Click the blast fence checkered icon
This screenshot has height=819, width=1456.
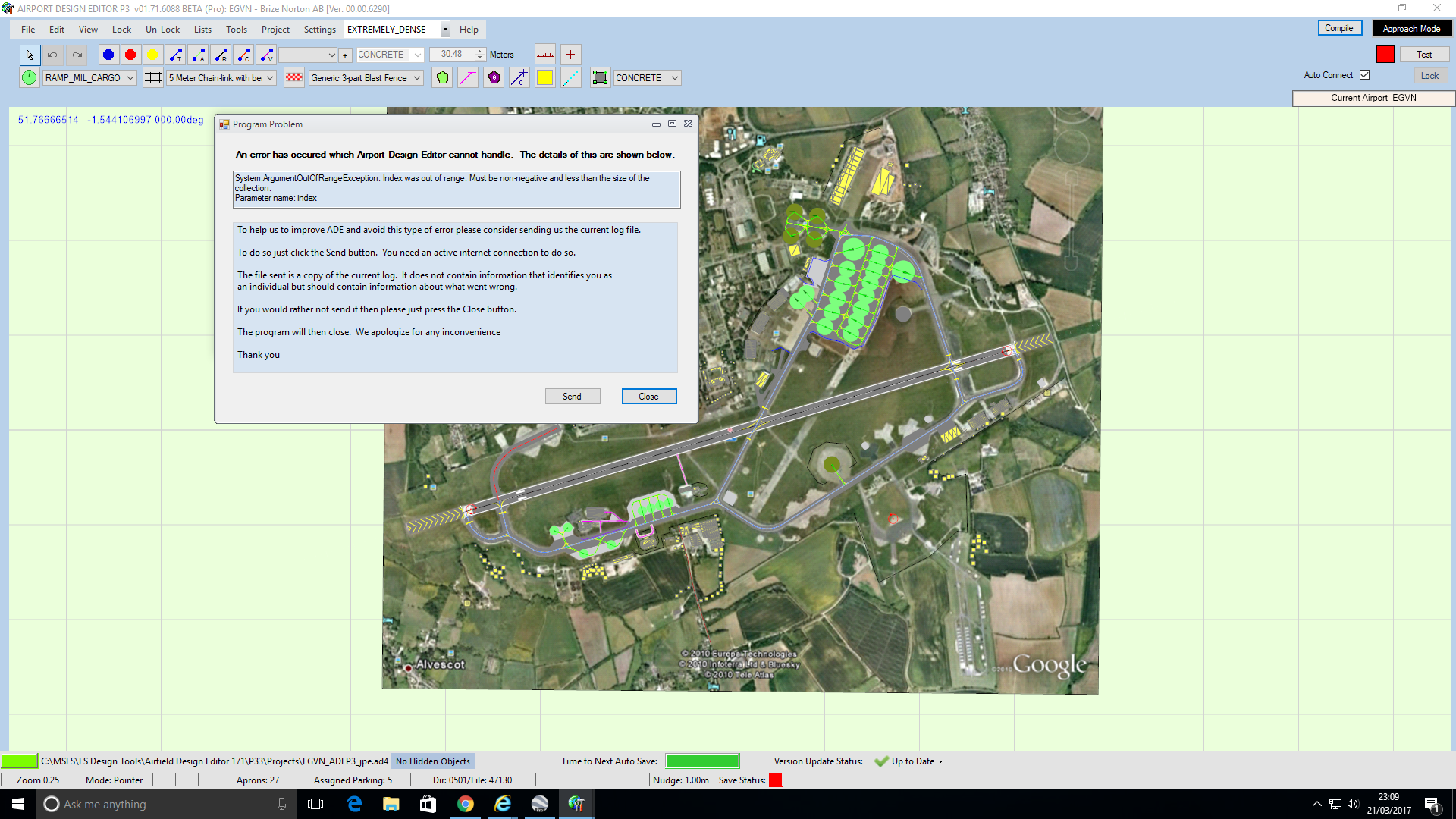pos(294,77)
